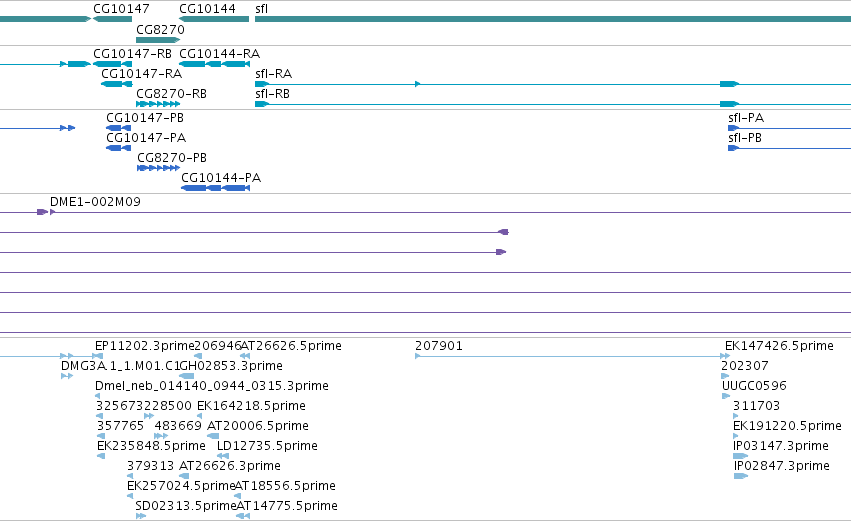
Task: Click the 357765 feature label
Action: click(120, 426)
